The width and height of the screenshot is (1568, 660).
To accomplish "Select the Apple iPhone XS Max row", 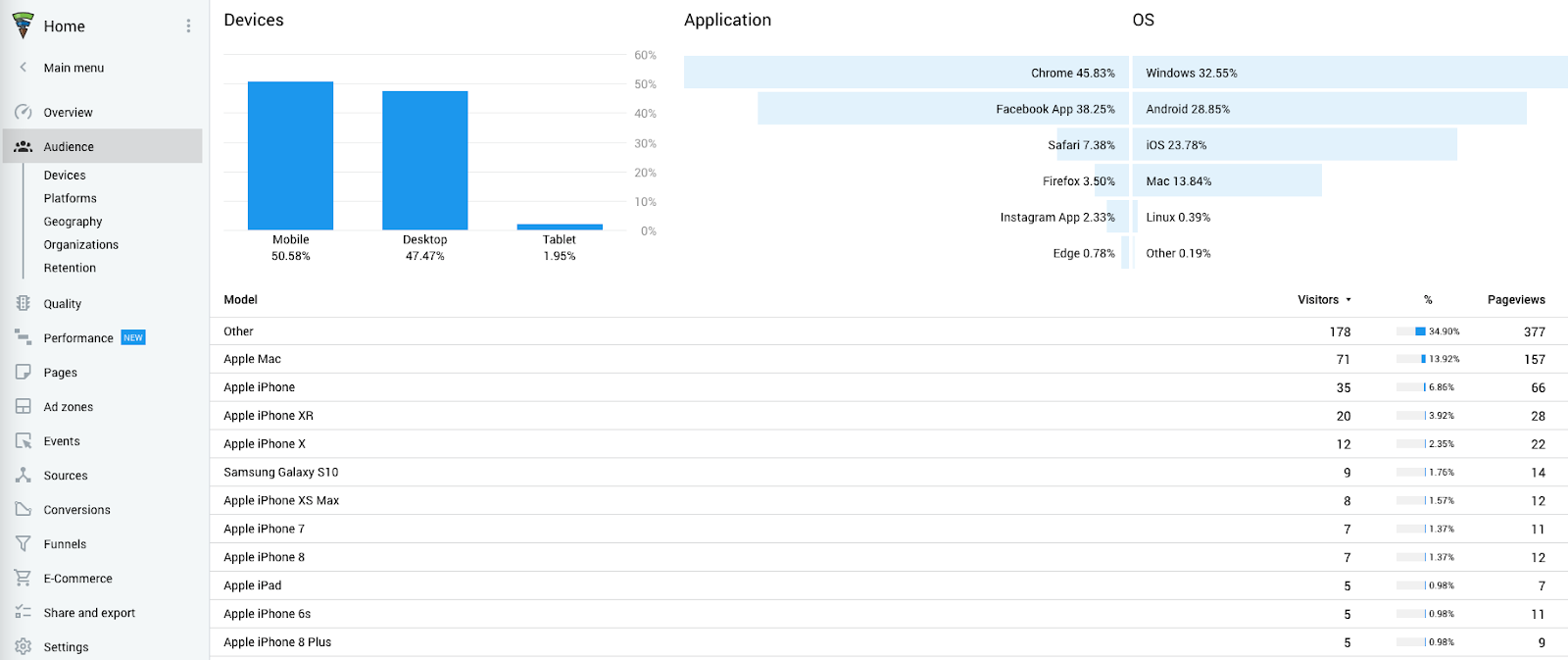I will tap(889, 500).
